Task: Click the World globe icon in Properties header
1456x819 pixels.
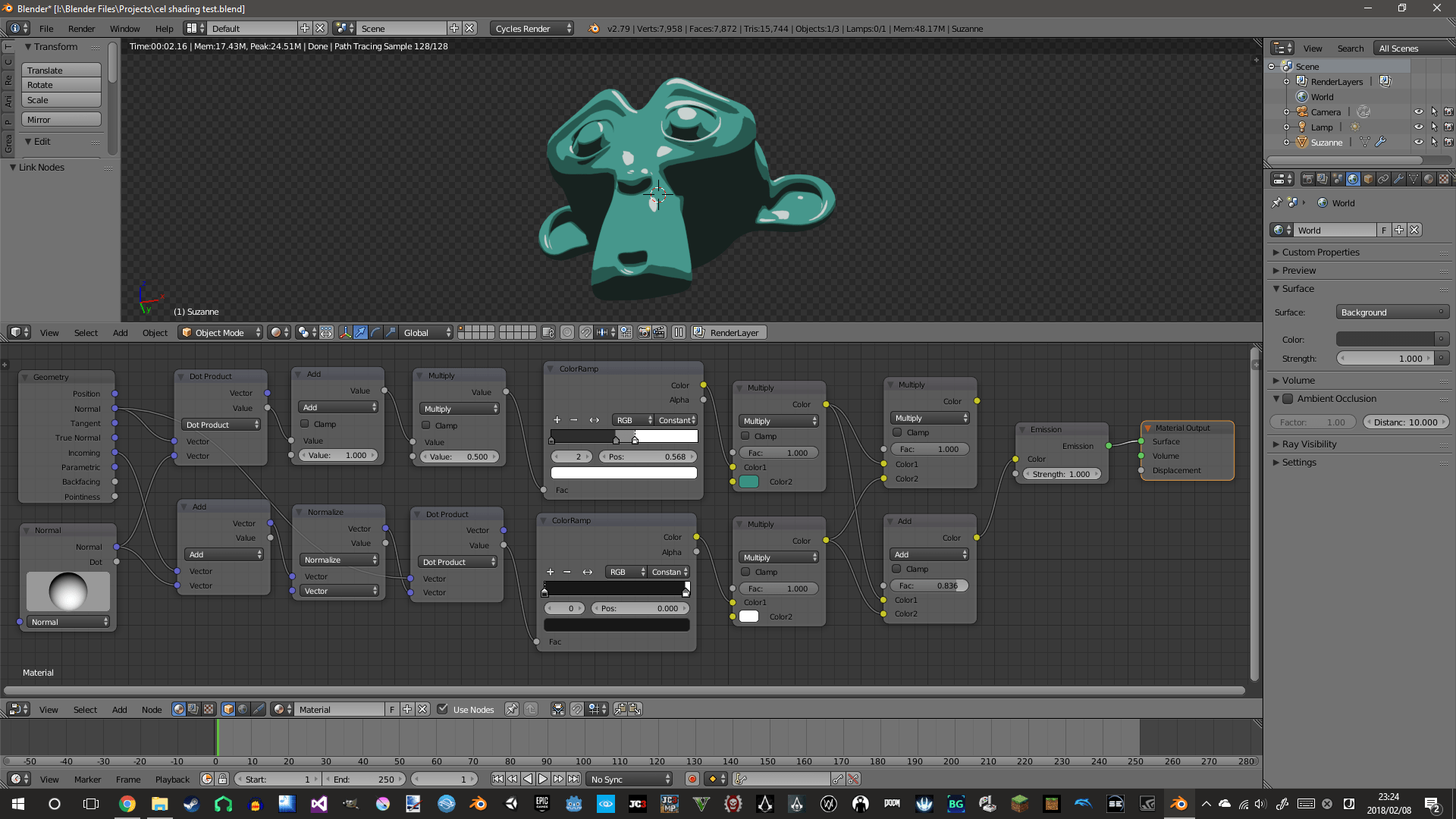Action: tap(1353, 179)
